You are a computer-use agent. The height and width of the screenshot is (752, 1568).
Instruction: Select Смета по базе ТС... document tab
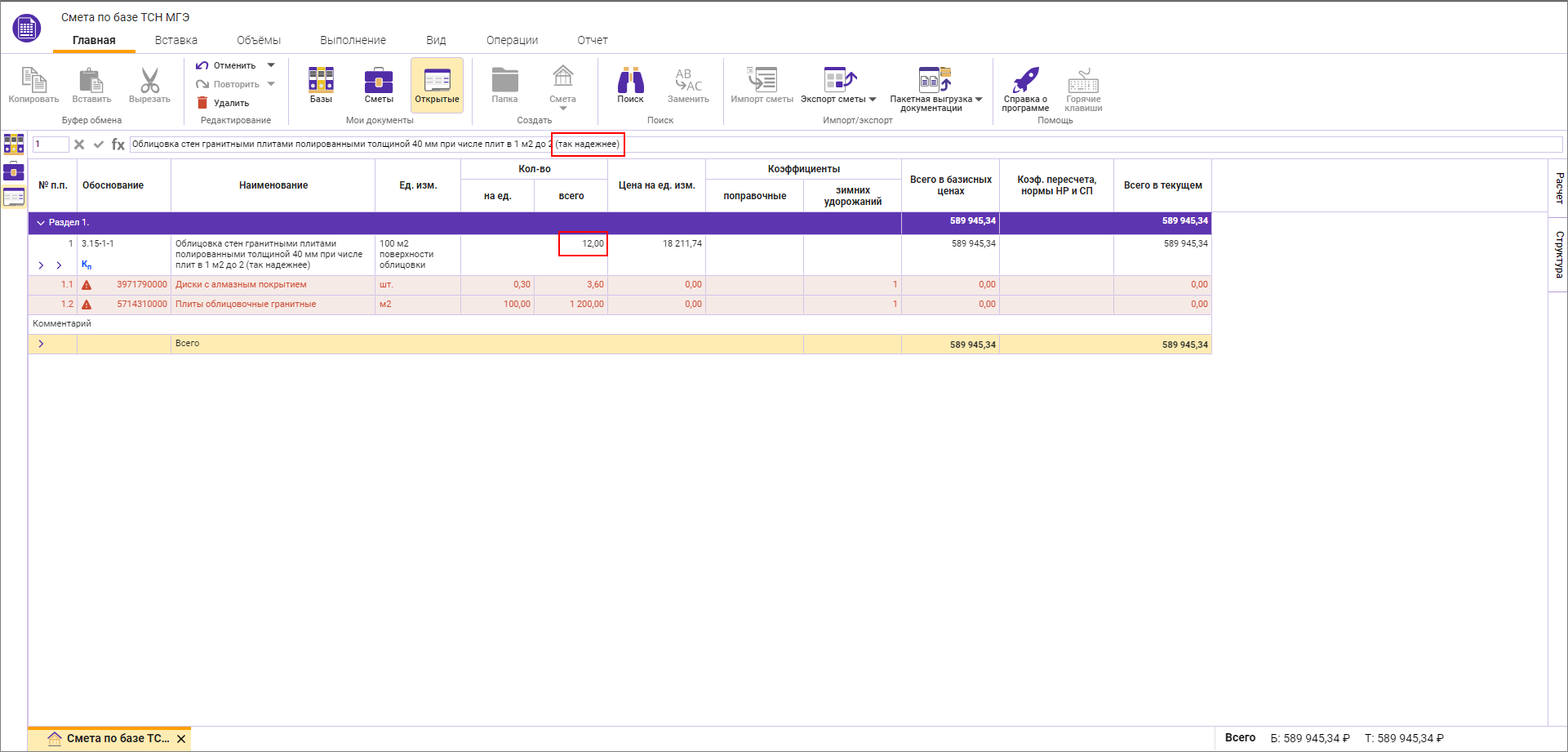click(x=109, y=739)
